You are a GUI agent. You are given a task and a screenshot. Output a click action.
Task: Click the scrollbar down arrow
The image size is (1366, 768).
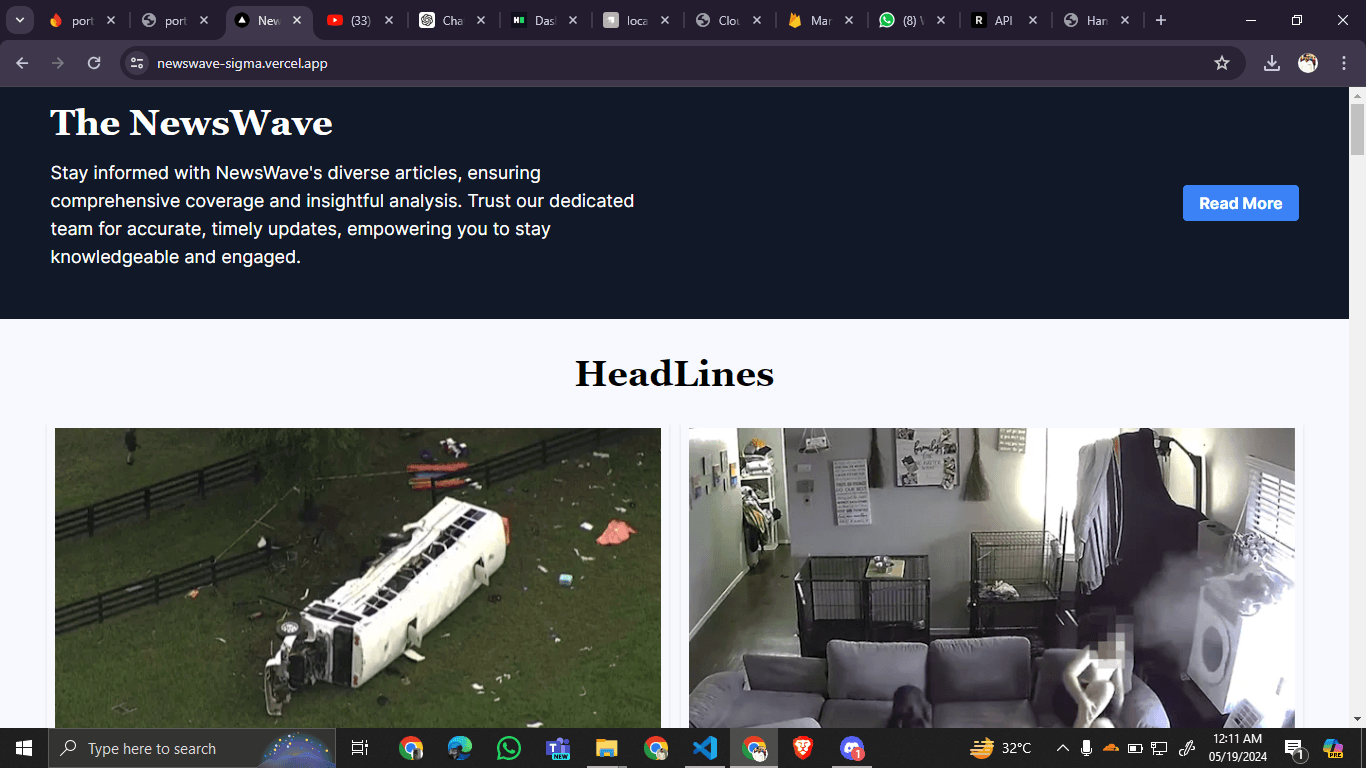click(x=1357, y=719)
